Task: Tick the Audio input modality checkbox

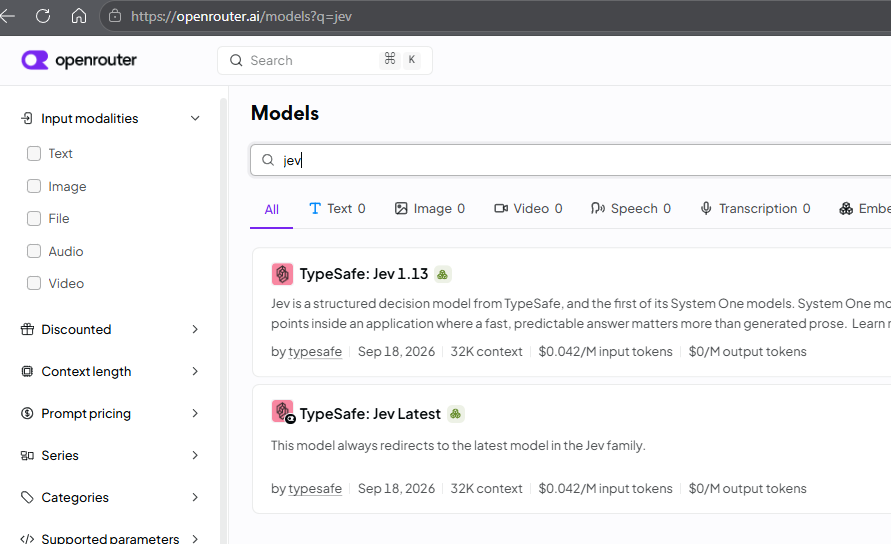Action: coord(34,251)
